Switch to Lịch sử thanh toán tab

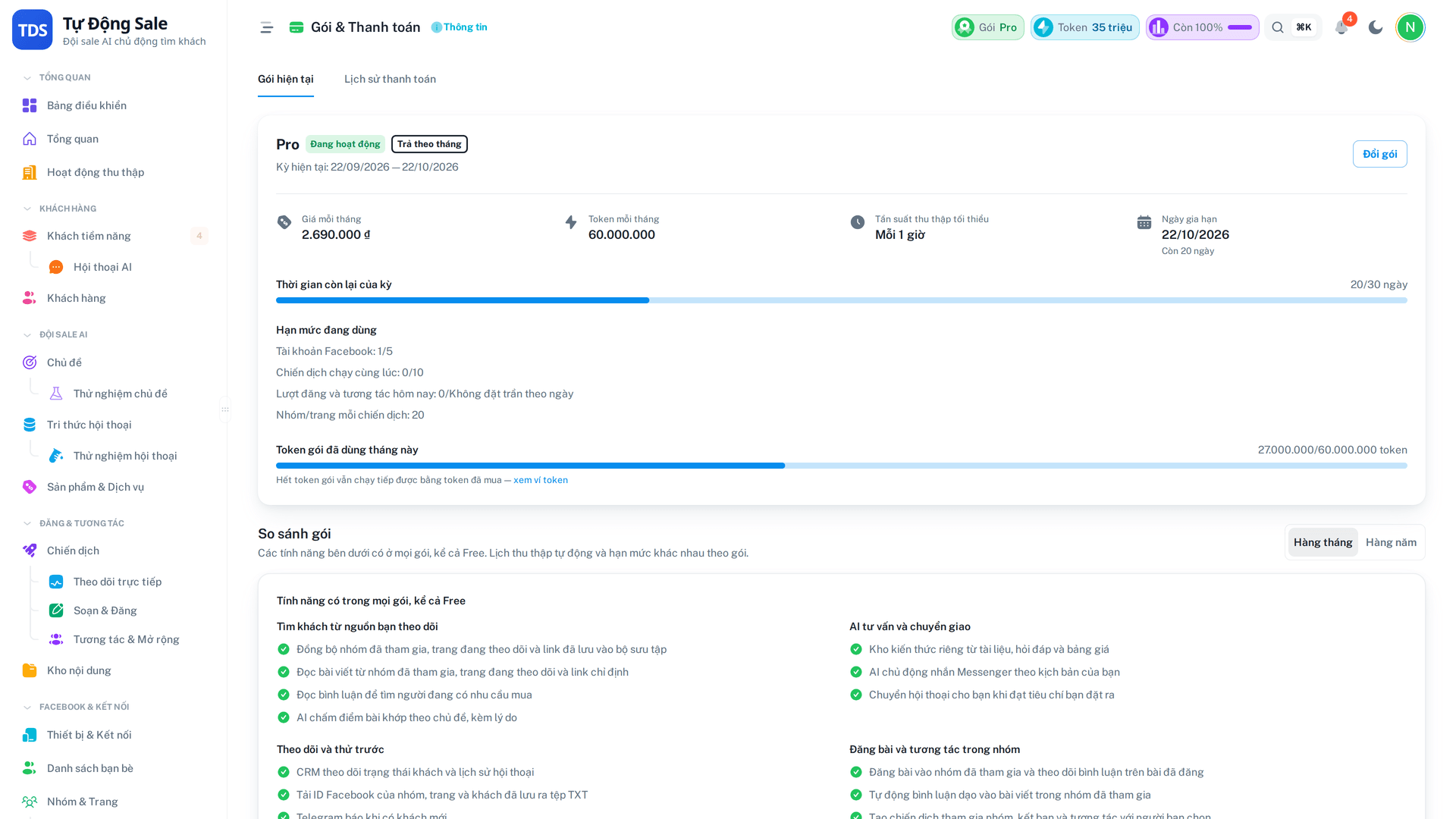coord(390,79)
